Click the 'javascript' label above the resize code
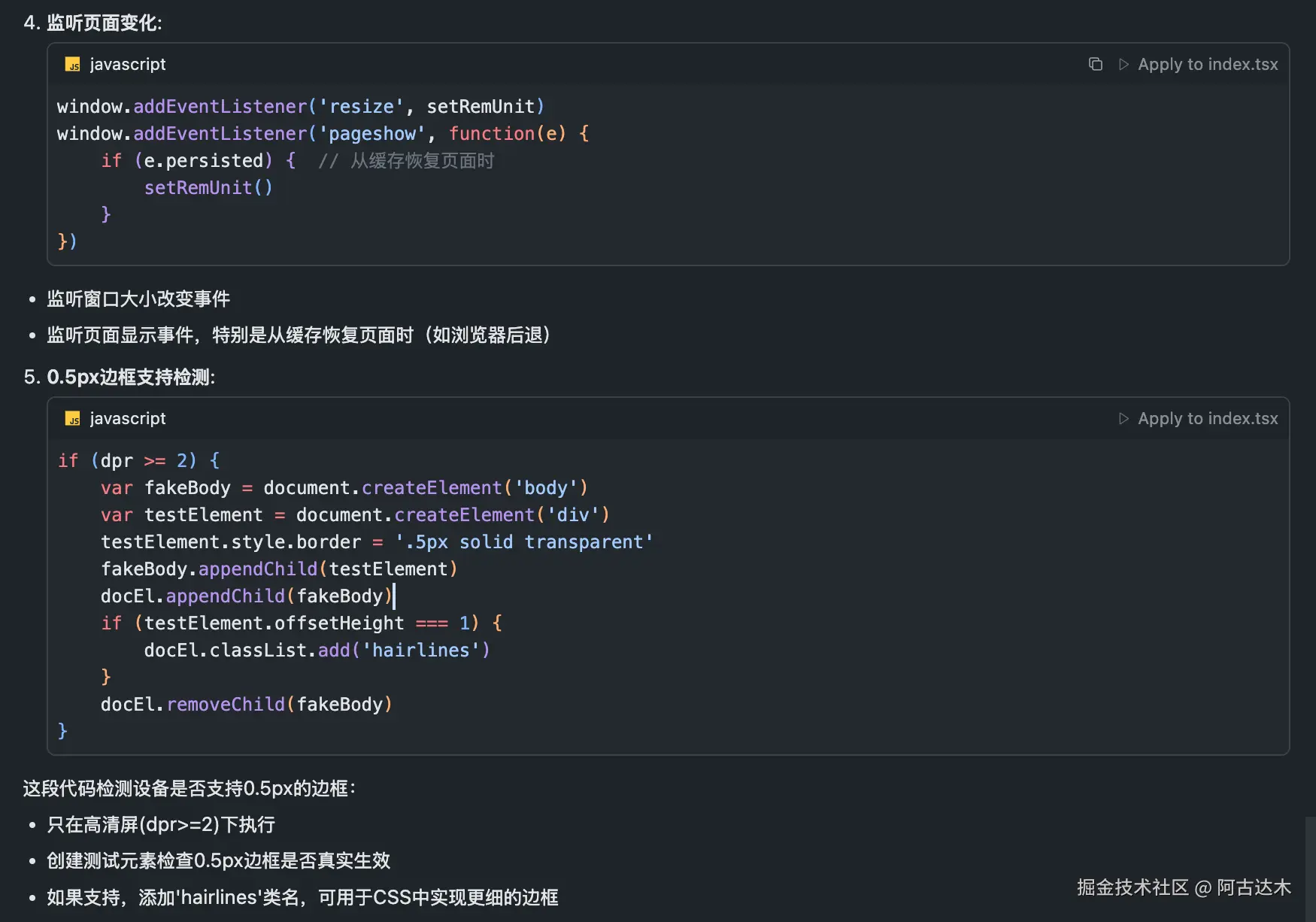The width and height of the screenshot is (1316, 922). tap(128, 65)
